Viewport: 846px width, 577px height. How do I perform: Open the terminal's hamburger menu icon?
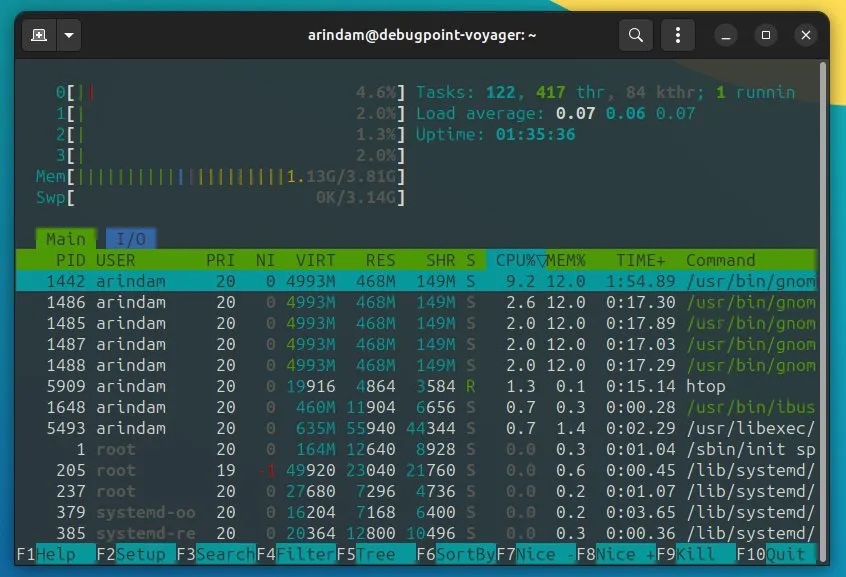click(678, 35)
